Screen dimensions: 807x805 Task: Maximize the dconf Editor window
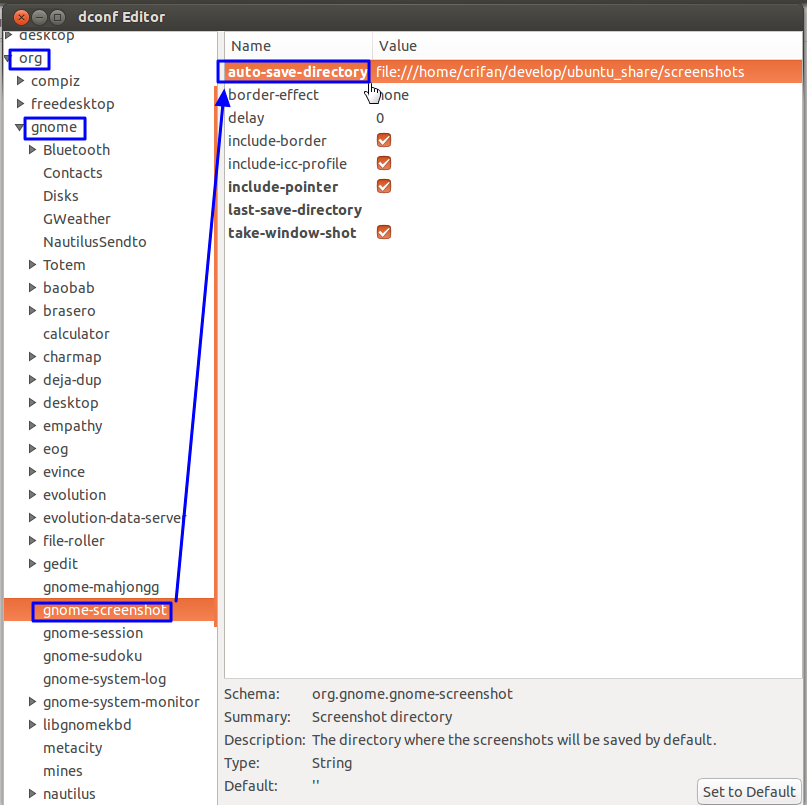[x=58, y=17]
